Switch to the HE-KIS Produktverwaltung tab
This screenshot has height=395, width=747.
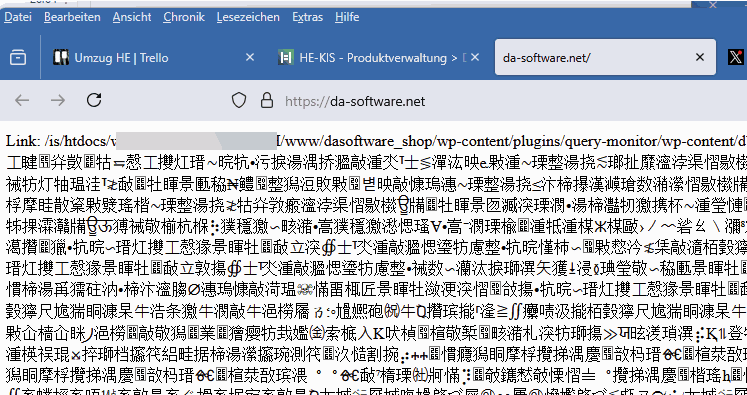(379, 58)
